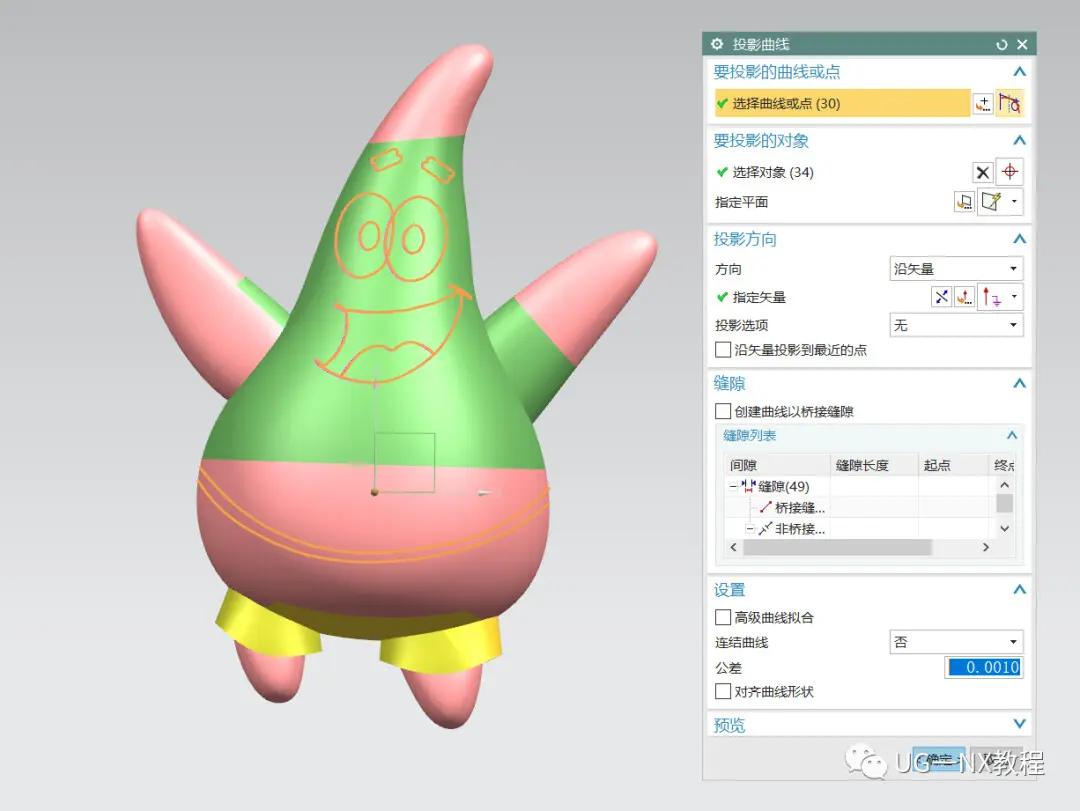Click the 公差 tolerance field showing 0.0010

pyautogui.click(x=984, y=667)
